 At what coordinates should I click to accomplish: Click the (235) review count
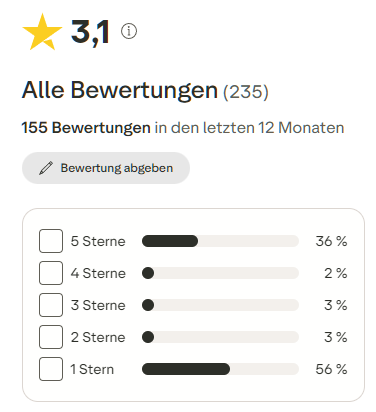[246, 92]
